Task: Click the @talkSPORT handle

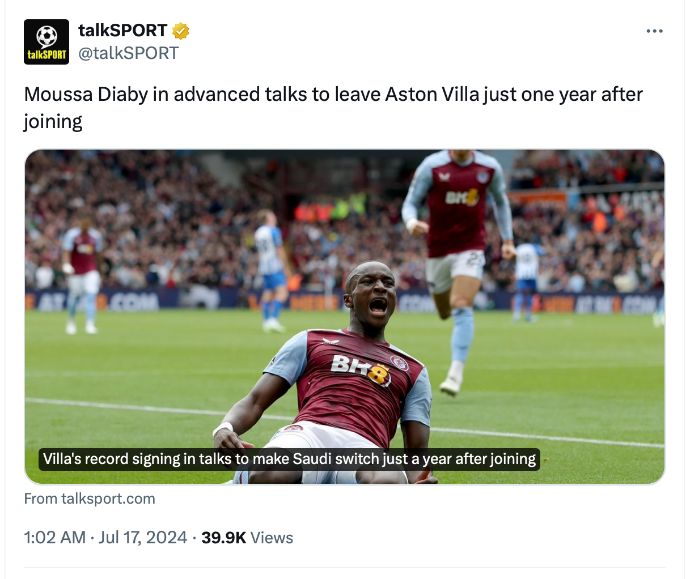Action: [128, 53]
